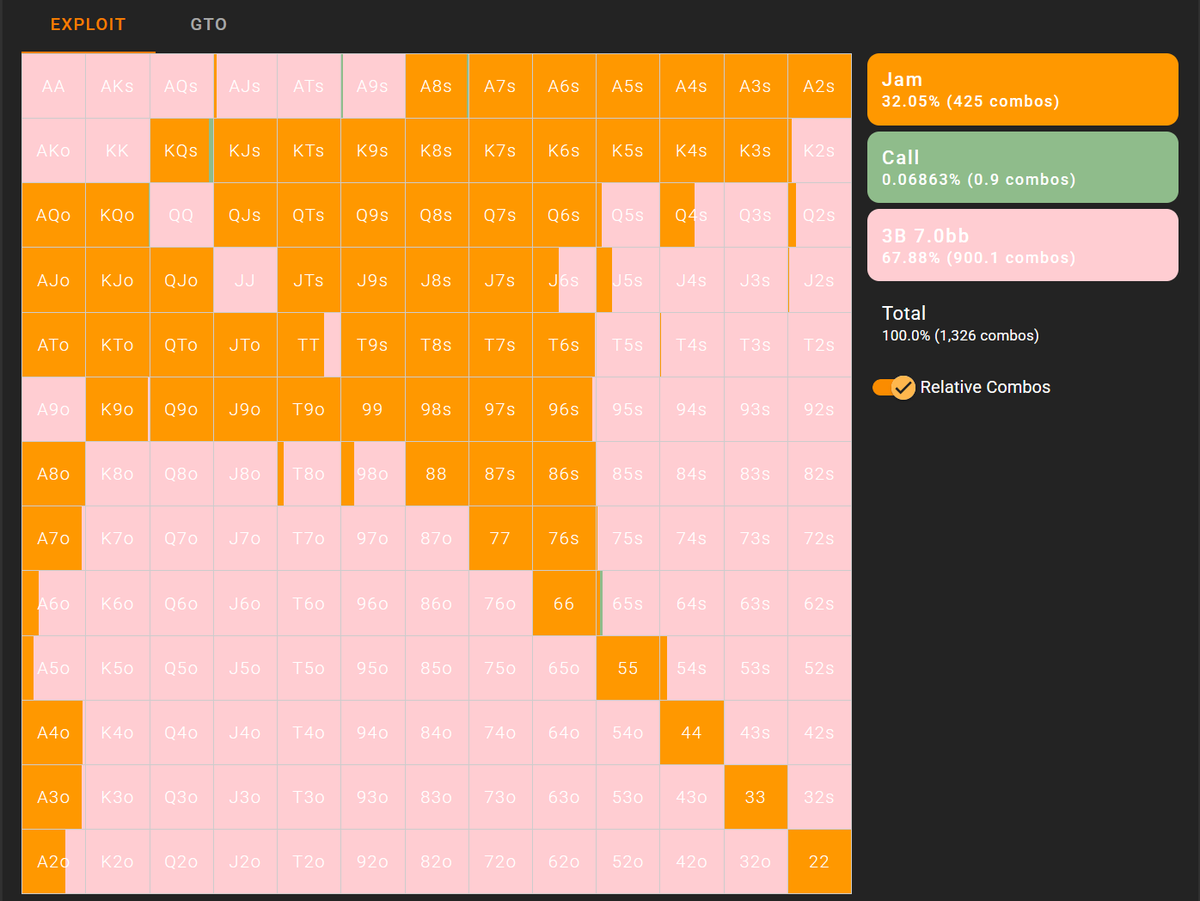1200x901 pixels.
Task: Click the 65o hand cell
Action: tap(564, 668)
